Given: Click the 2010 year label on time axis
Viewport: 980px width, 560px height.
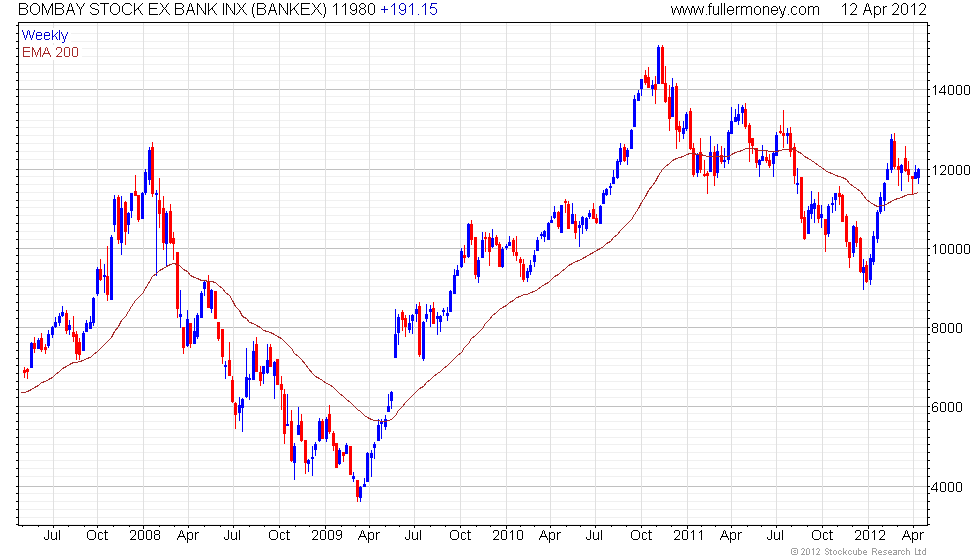Looking at the screenshot, I should point(508,536).
